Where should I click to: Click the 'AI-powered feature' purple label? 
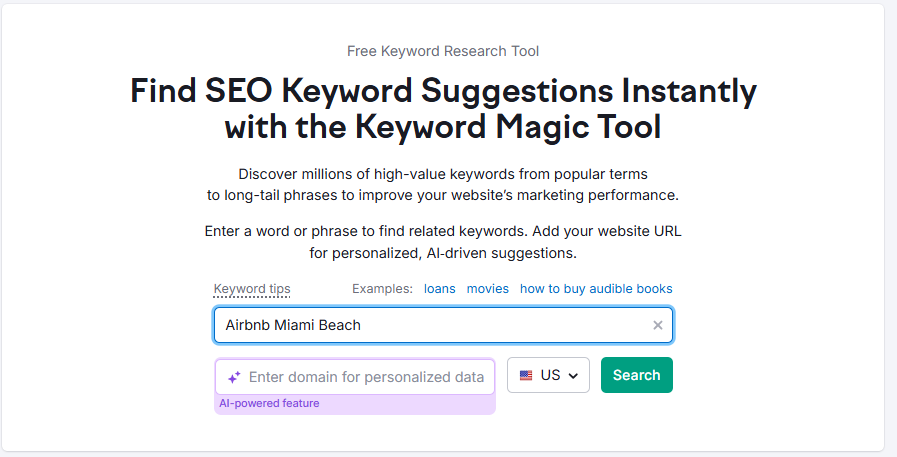[x=269, y=403]
